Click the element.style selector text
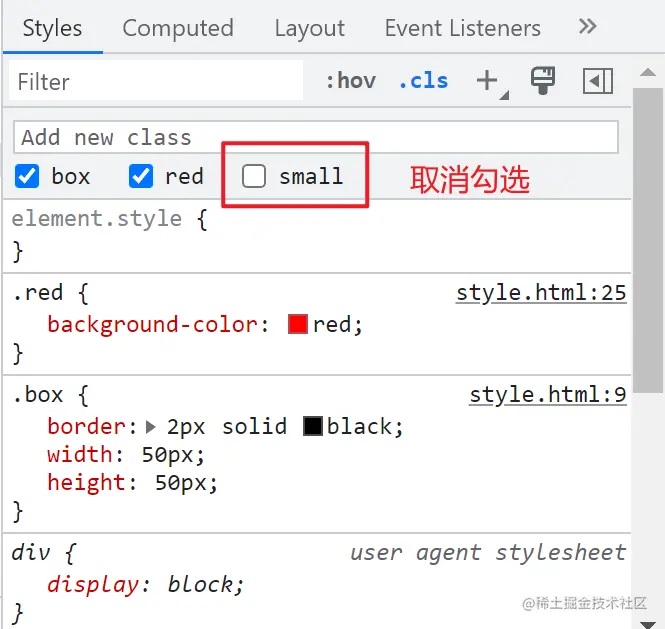665x629 pixels. (x=97, y=219)
